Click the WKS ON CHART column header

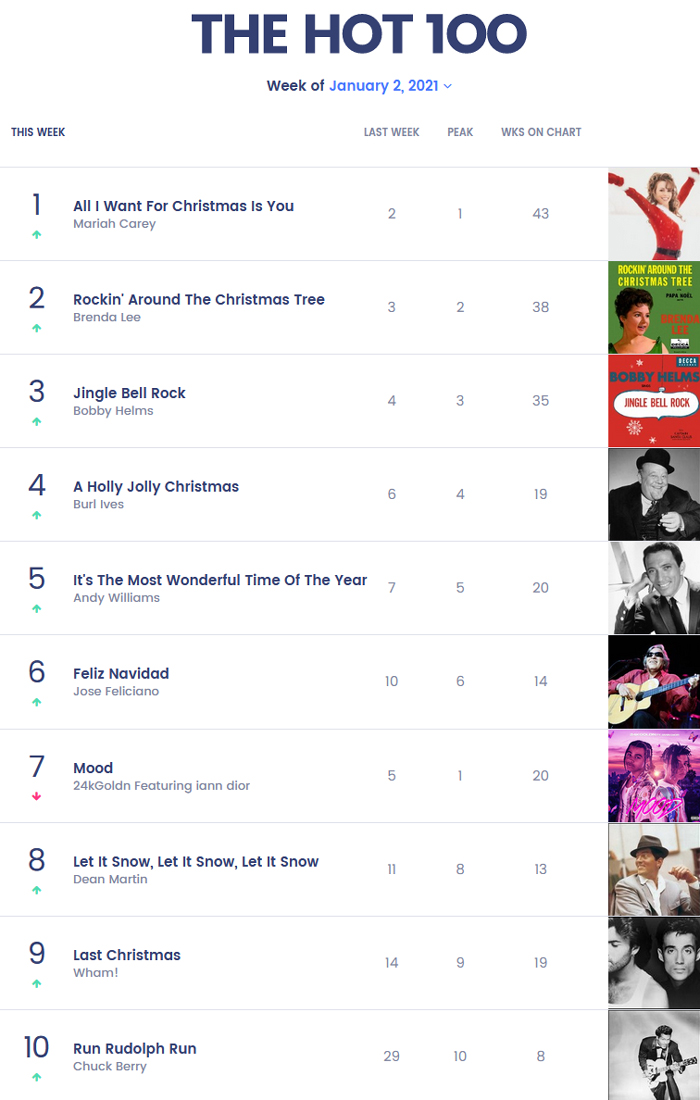pyautogui.click(x=541, y=132)
